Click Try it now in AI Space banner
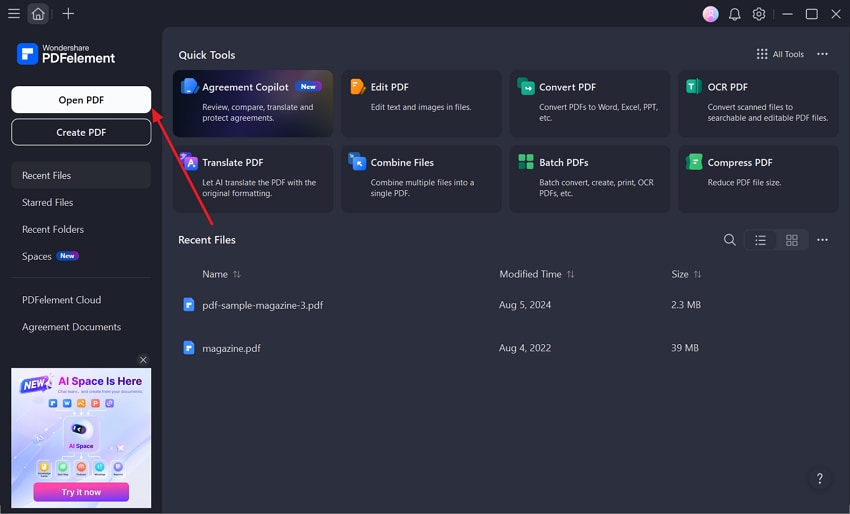 tap(81, 492)
